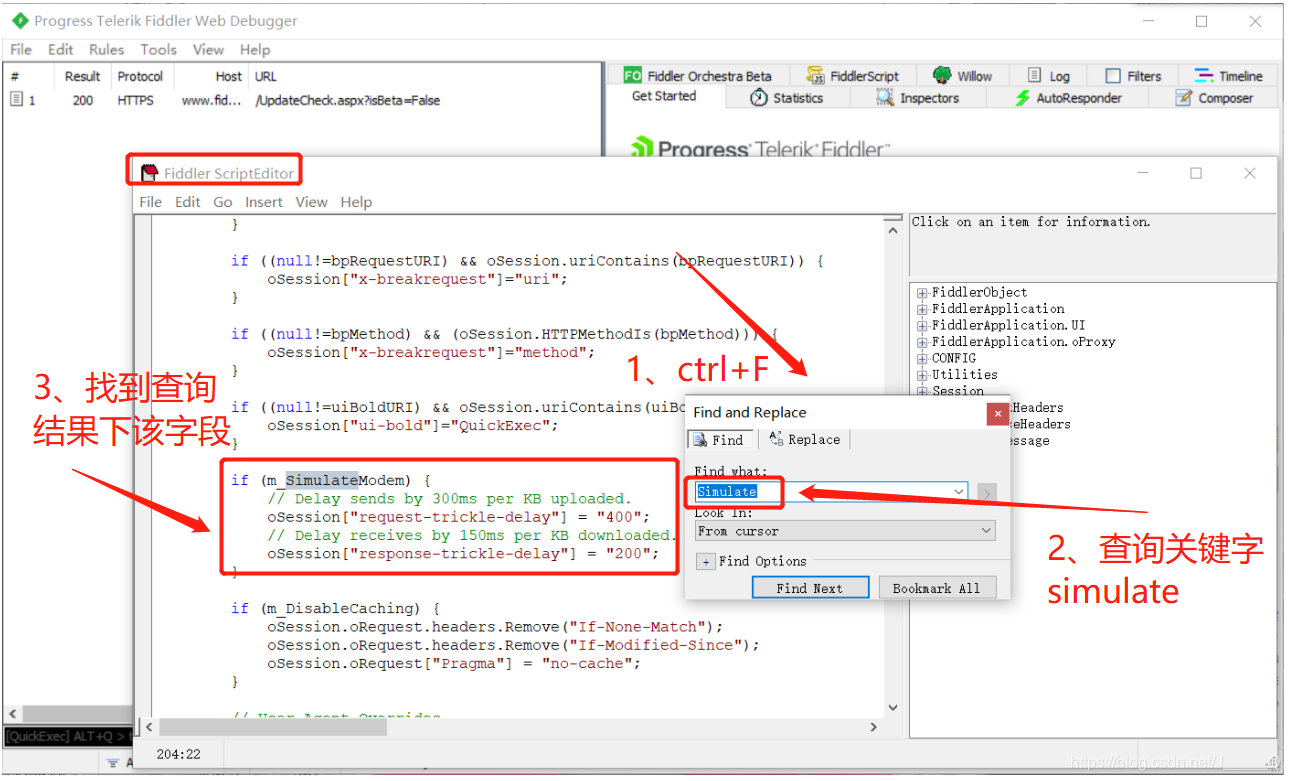This screenshot has width=1290, height=781.
Task: Open the Rules menu
Action: (106, 49)
